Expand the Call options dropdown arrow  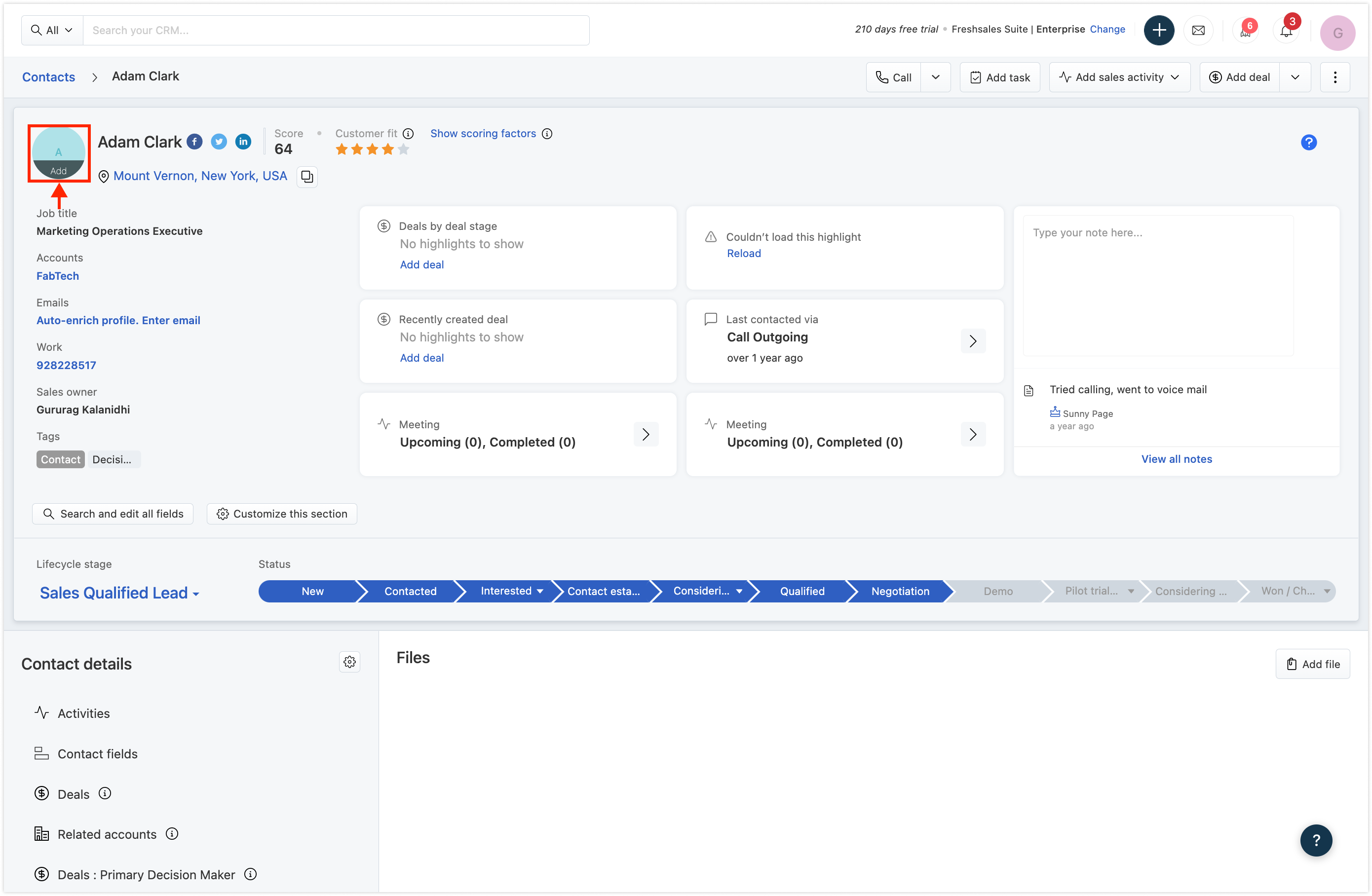click(x=936, y=77)
